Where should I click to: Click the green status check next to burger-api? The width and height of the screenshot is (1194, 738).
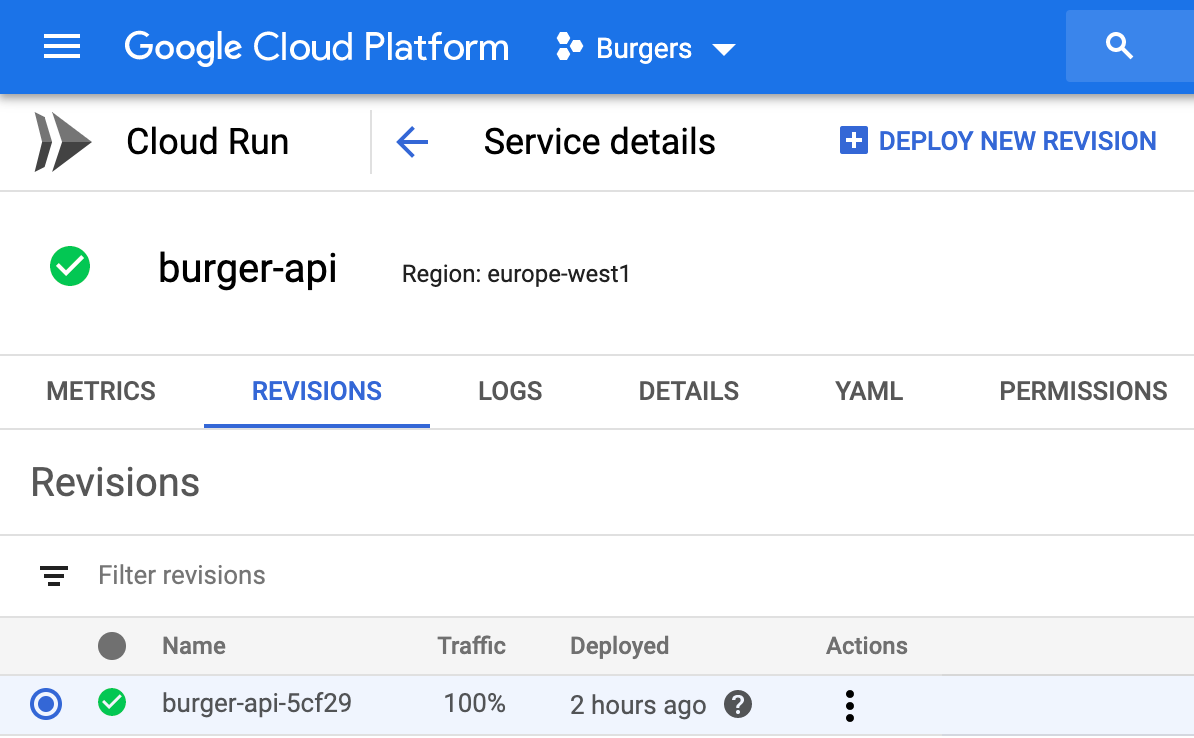pyautogui.click(x=70, y=267)
